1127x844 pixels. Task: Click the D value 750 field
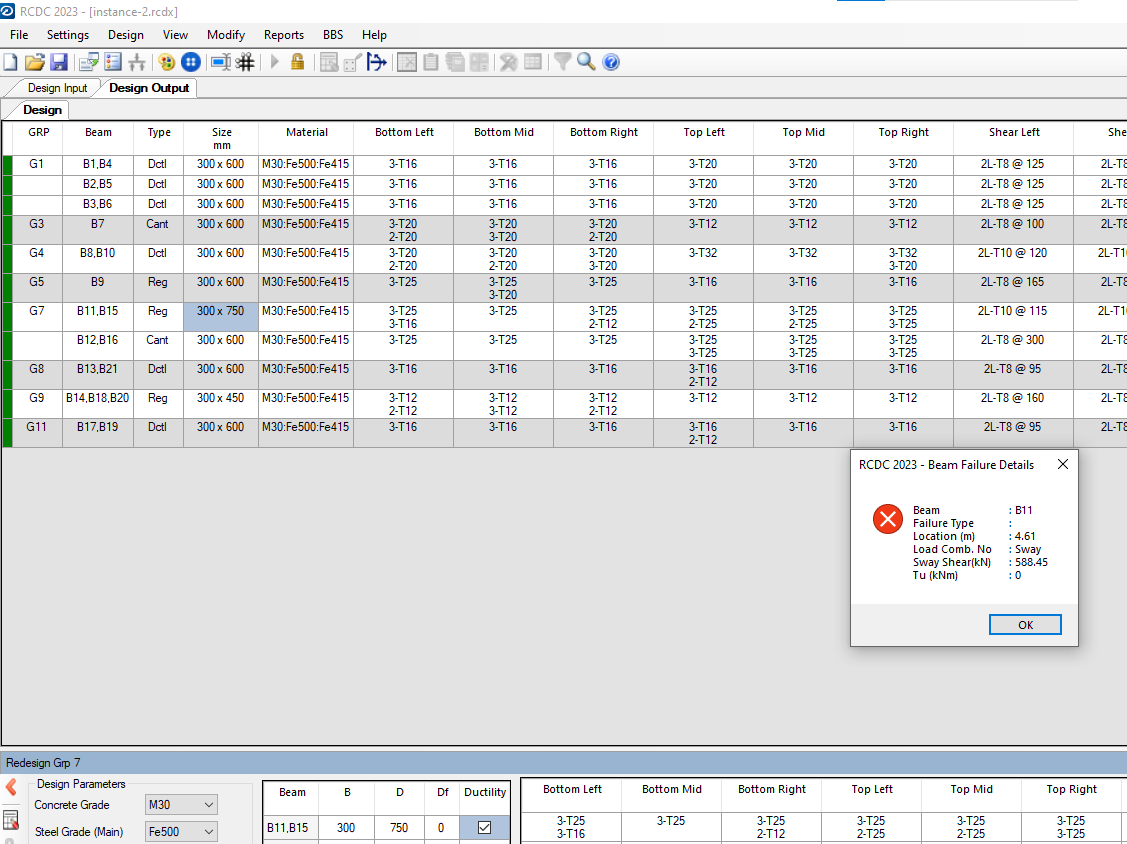[x=399, y=828]
